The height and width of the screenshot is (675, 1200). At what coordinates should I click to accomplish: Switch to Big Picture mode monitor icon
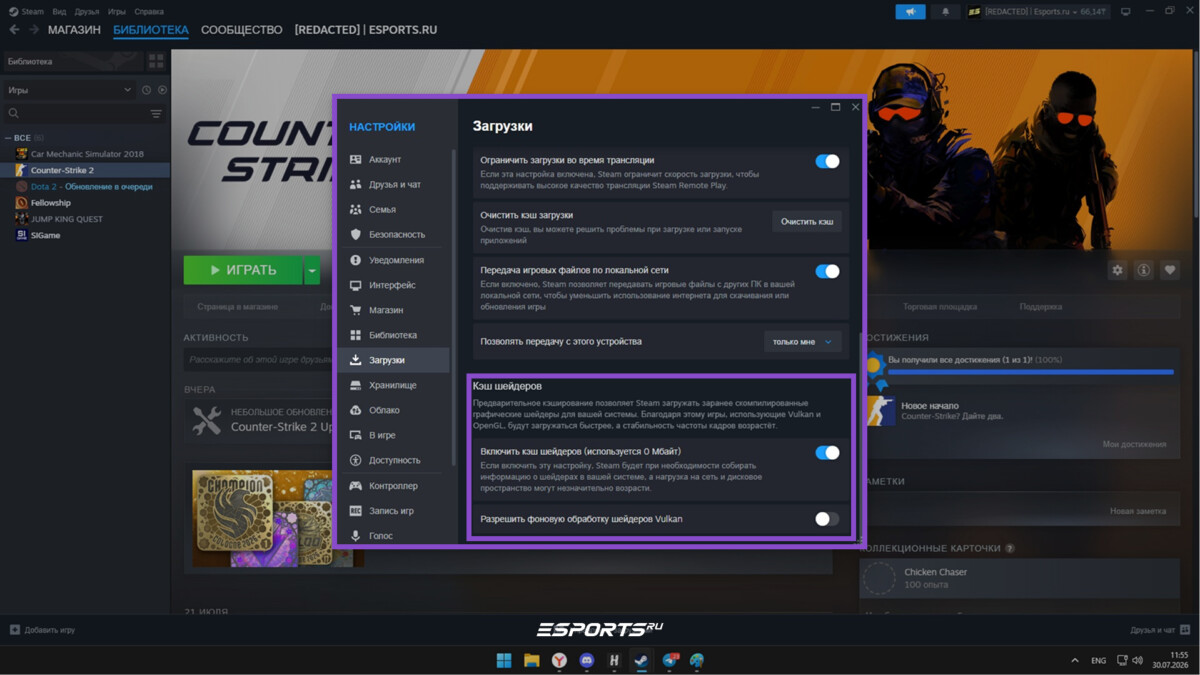coord(1126,12)
